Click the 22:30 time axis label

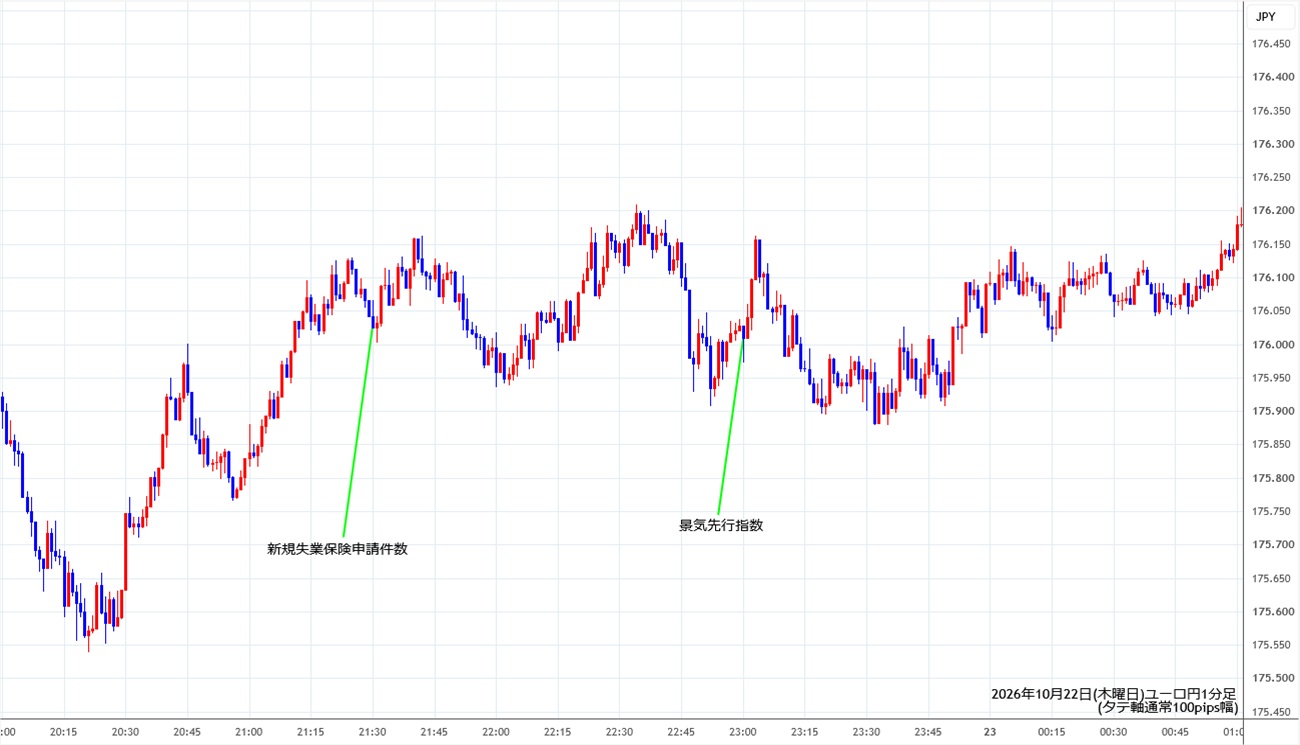point(619,732)
